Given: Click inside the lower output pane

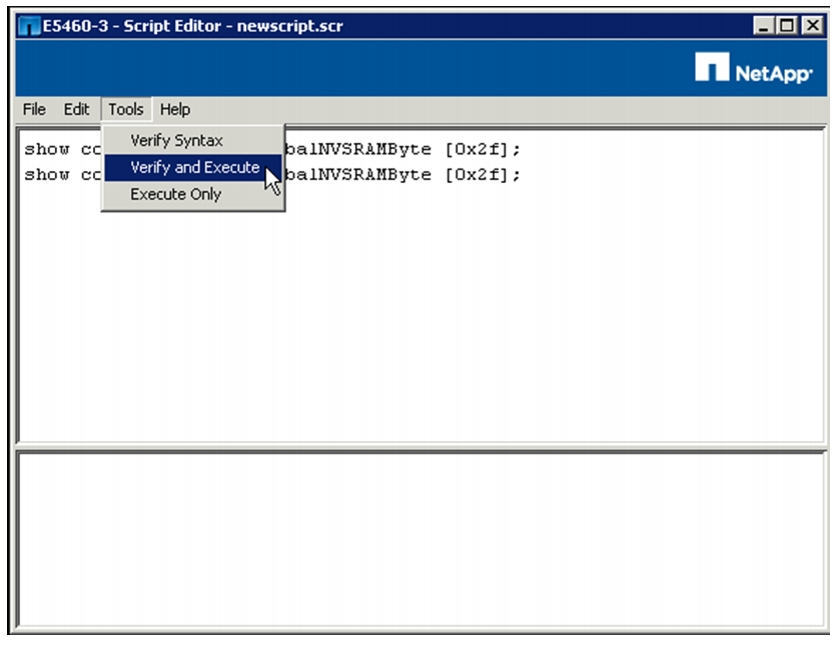Looking at the screenshot, I should click(421, 539).
